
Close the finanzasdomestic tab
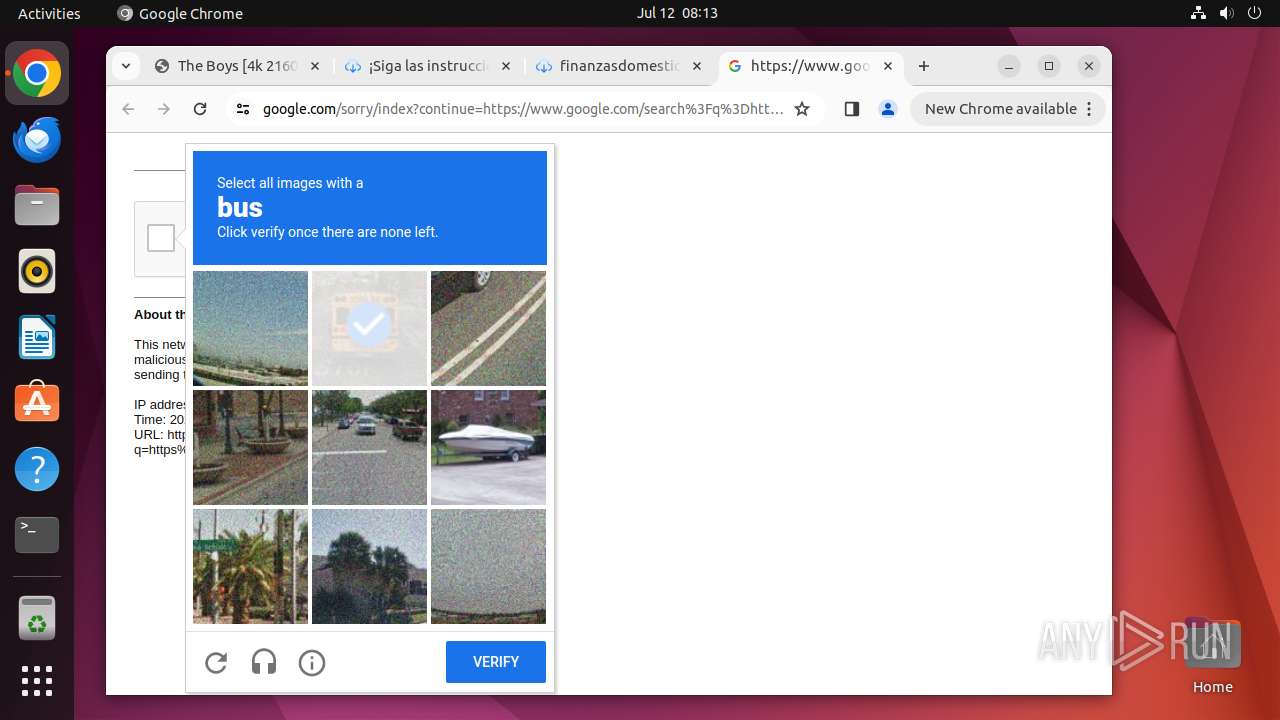pyautogui.click(x=696, y=66)
